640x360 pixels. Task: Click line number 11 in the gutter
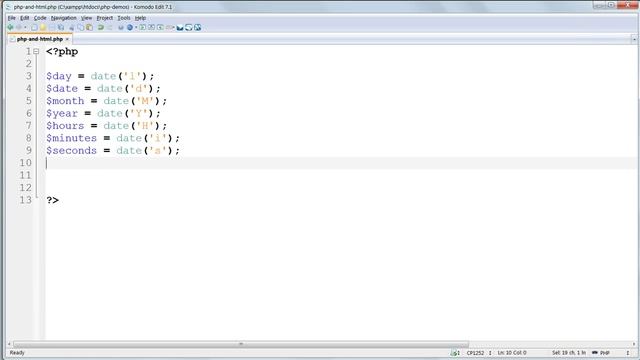point(25,175)
